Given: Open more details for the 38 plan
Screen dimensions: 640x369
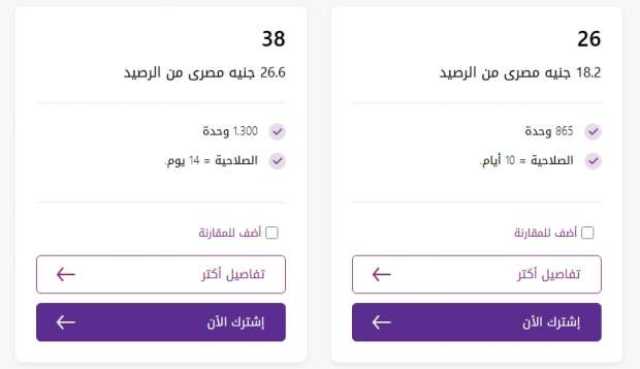Looking at the screenshot, I should pyautogui.click(x=161, y=274).
